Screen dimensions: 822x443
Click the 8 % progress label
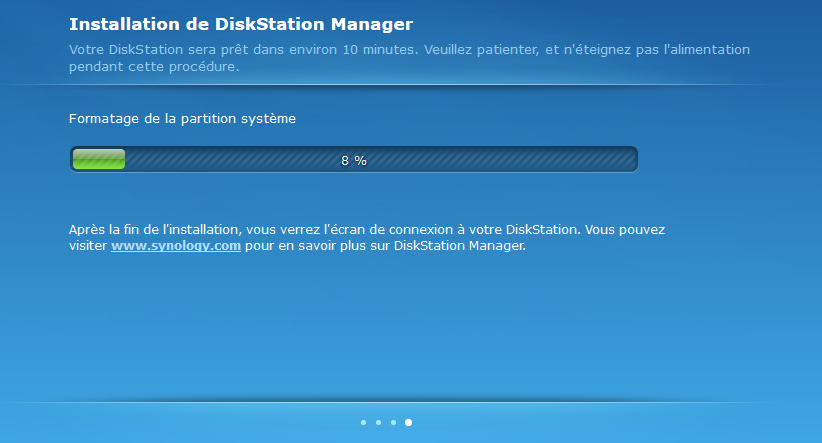pyautogui.click(x=354, y=160)
